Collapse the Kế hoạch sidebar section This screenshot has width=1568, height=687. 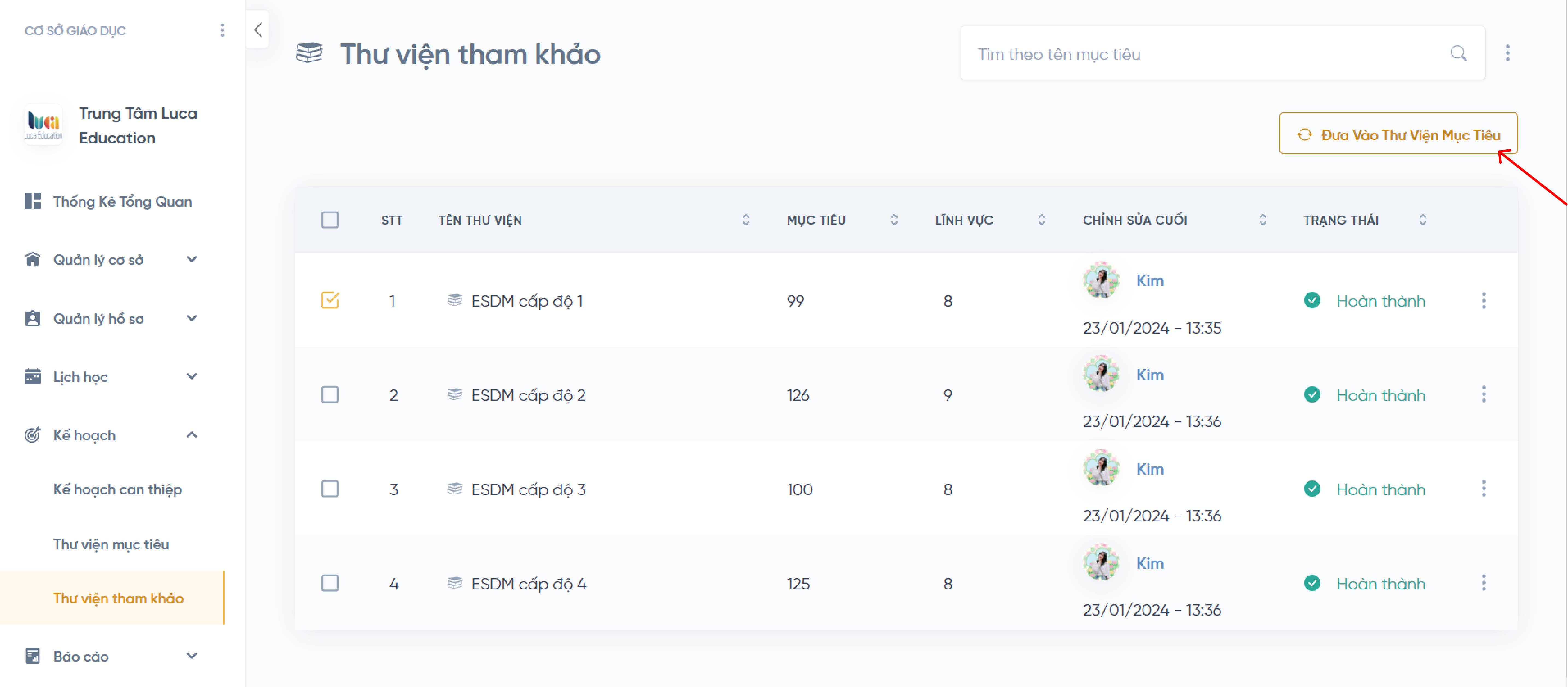191,435
